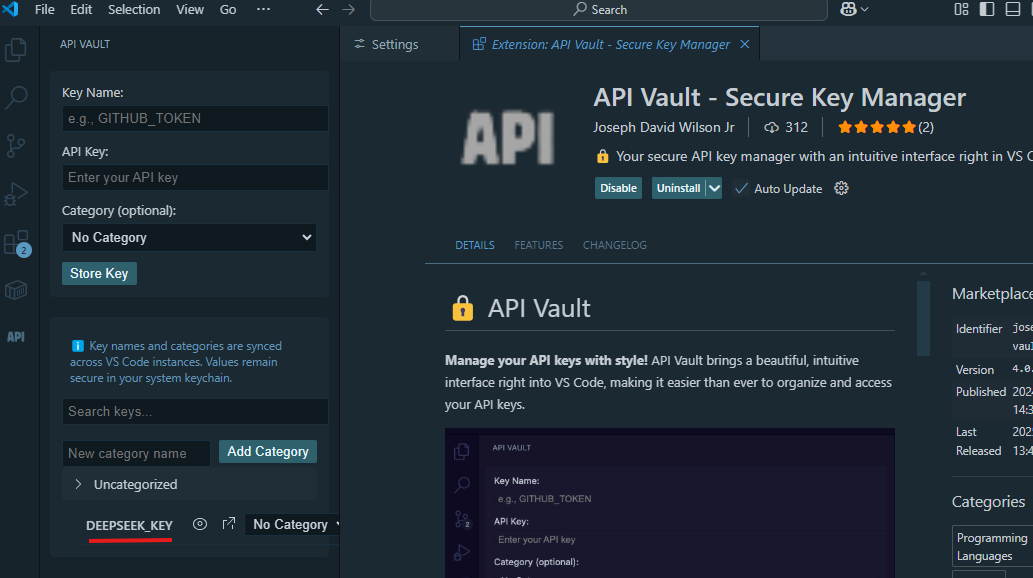Show more menus via ellipsis

(264, 9)
